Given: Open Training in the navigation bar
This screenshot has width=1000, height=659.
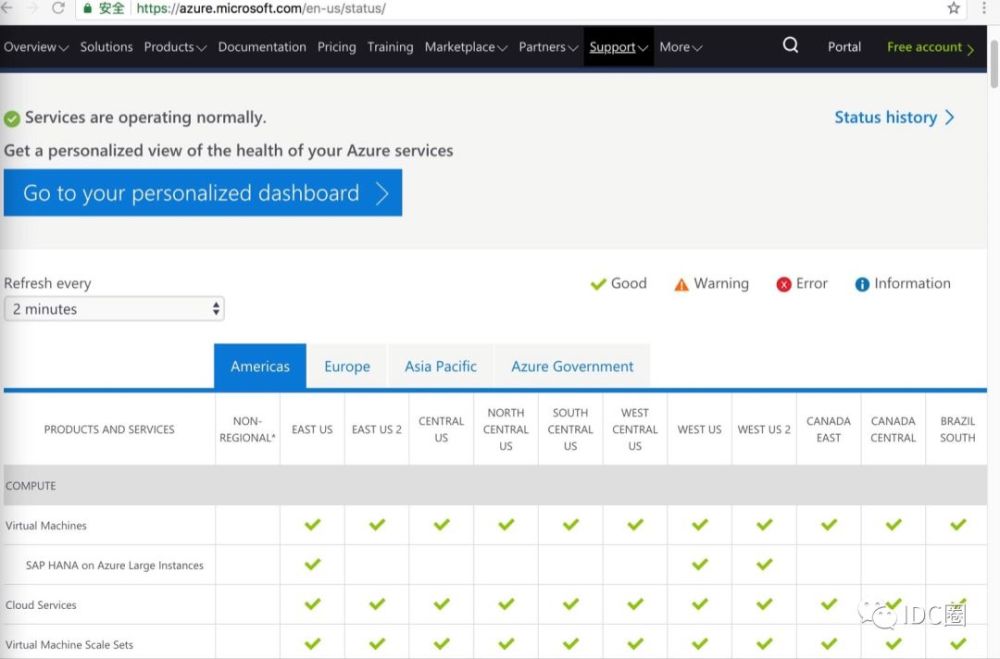Looking at the screenshot, I should pyautogui.click(x=390, y=47).
